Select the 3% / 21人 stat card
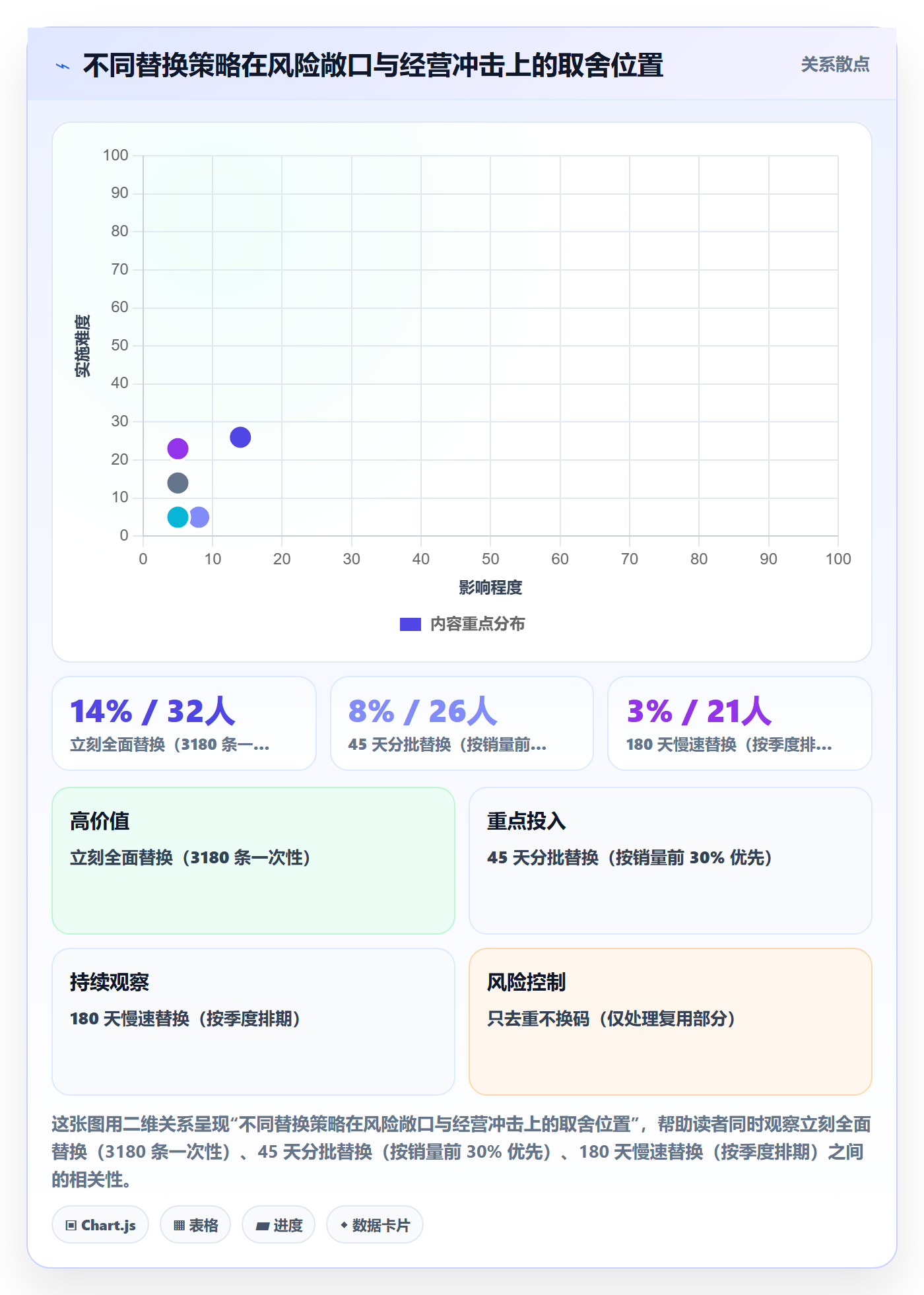The image size is (924, 1295). (x=740, y=723)
